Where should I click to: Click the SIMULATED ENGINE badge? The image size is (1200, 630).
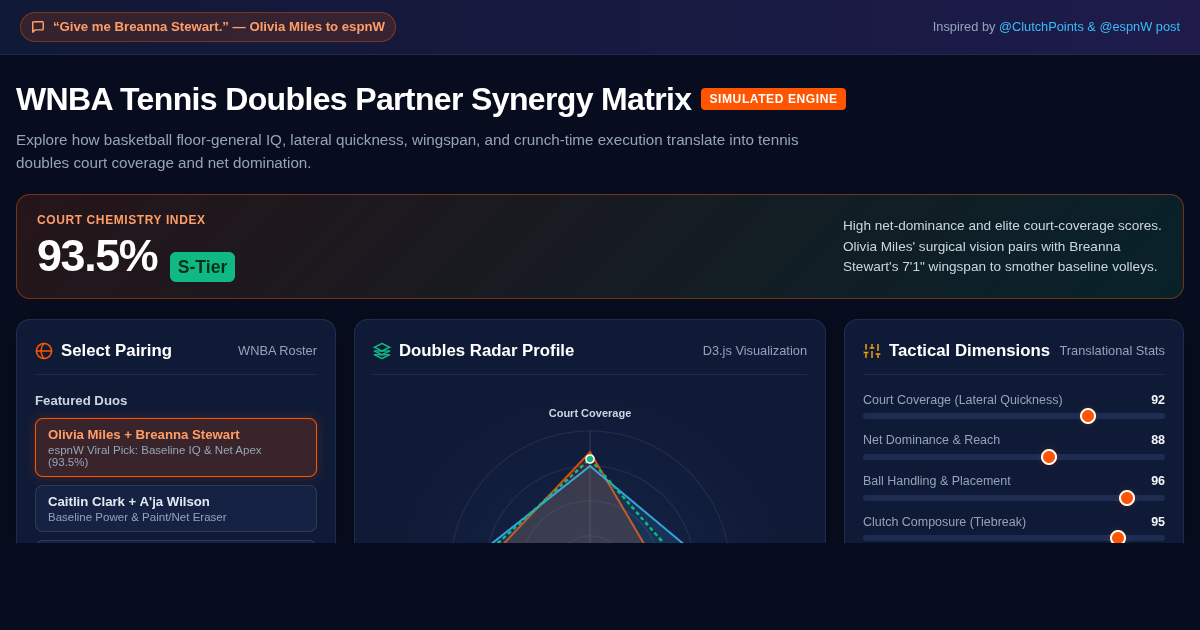pyautogui.click(x=773, y=99)
